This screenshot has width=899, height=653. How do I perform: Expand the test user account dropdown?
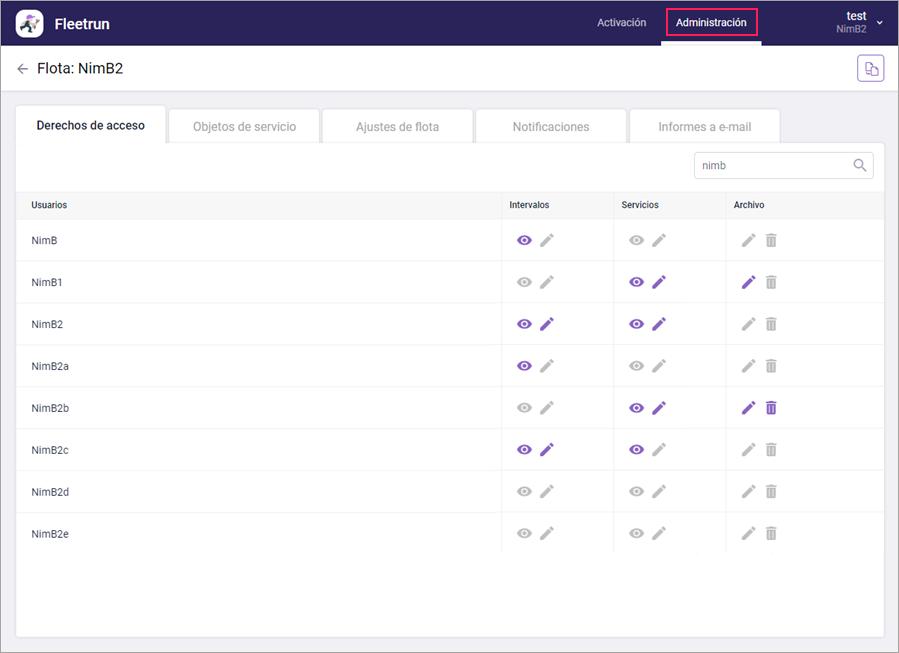(878, 22)
